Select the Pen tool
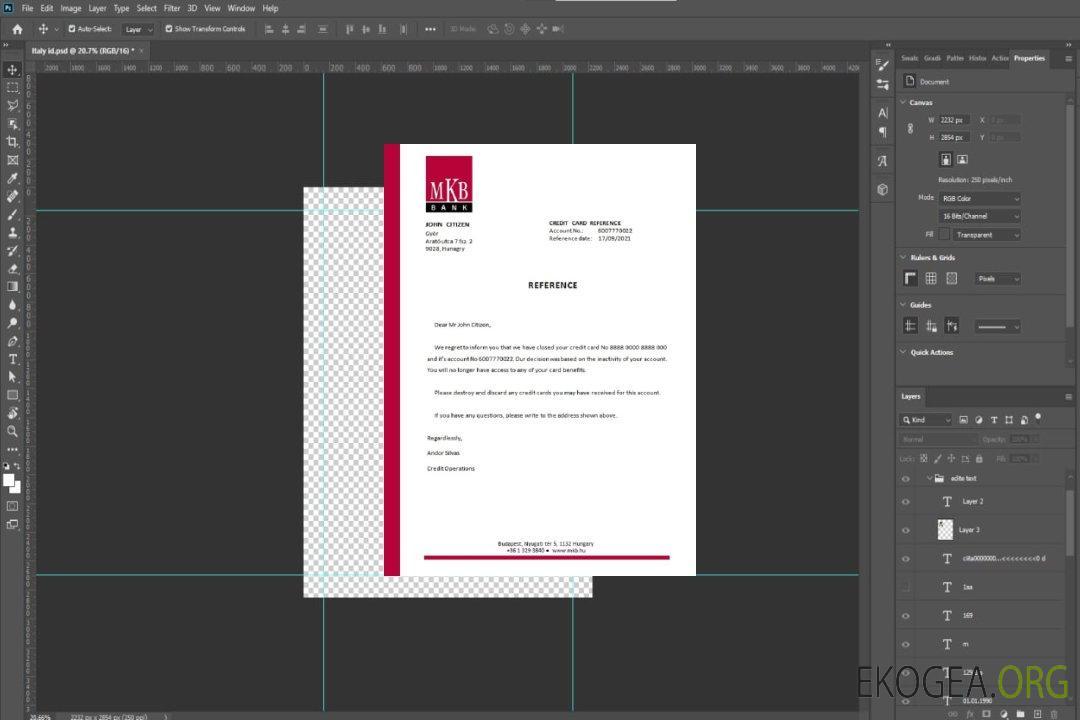 (12, 341)
